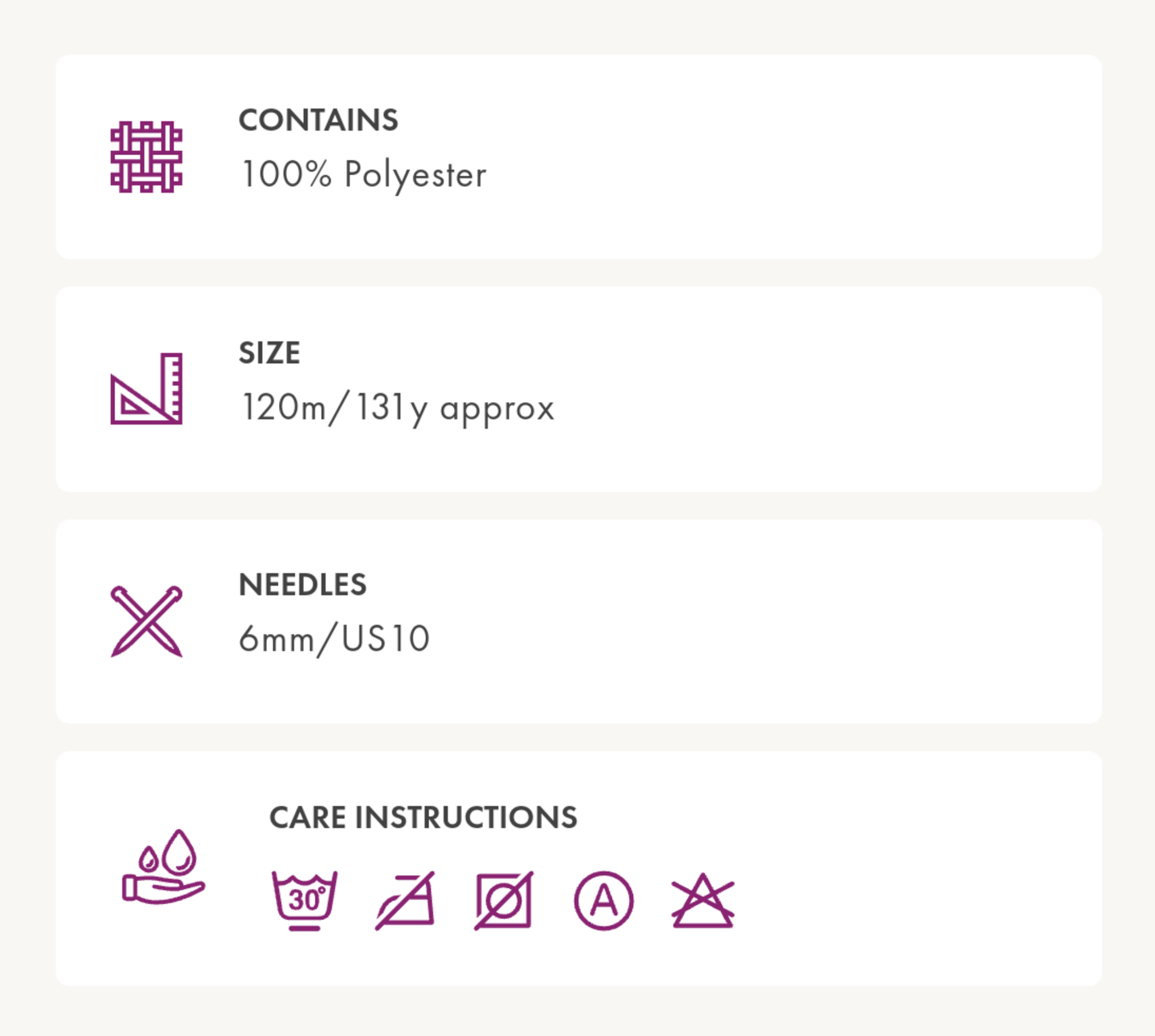Click the circled A dry clean symbol
The height and width of the screenshot is (1036, 1155).
click(x=603, y=901)
